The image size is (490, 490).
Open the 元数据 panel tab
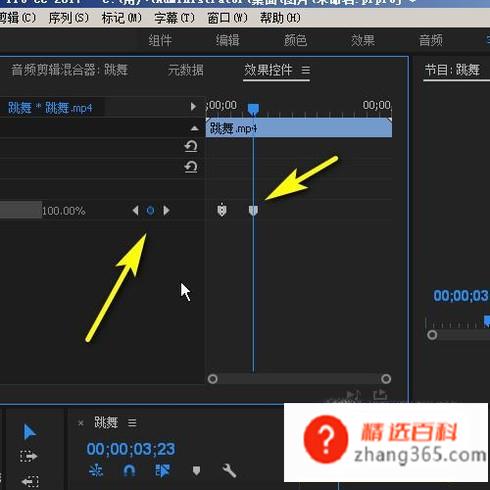[x=186, y=70]
